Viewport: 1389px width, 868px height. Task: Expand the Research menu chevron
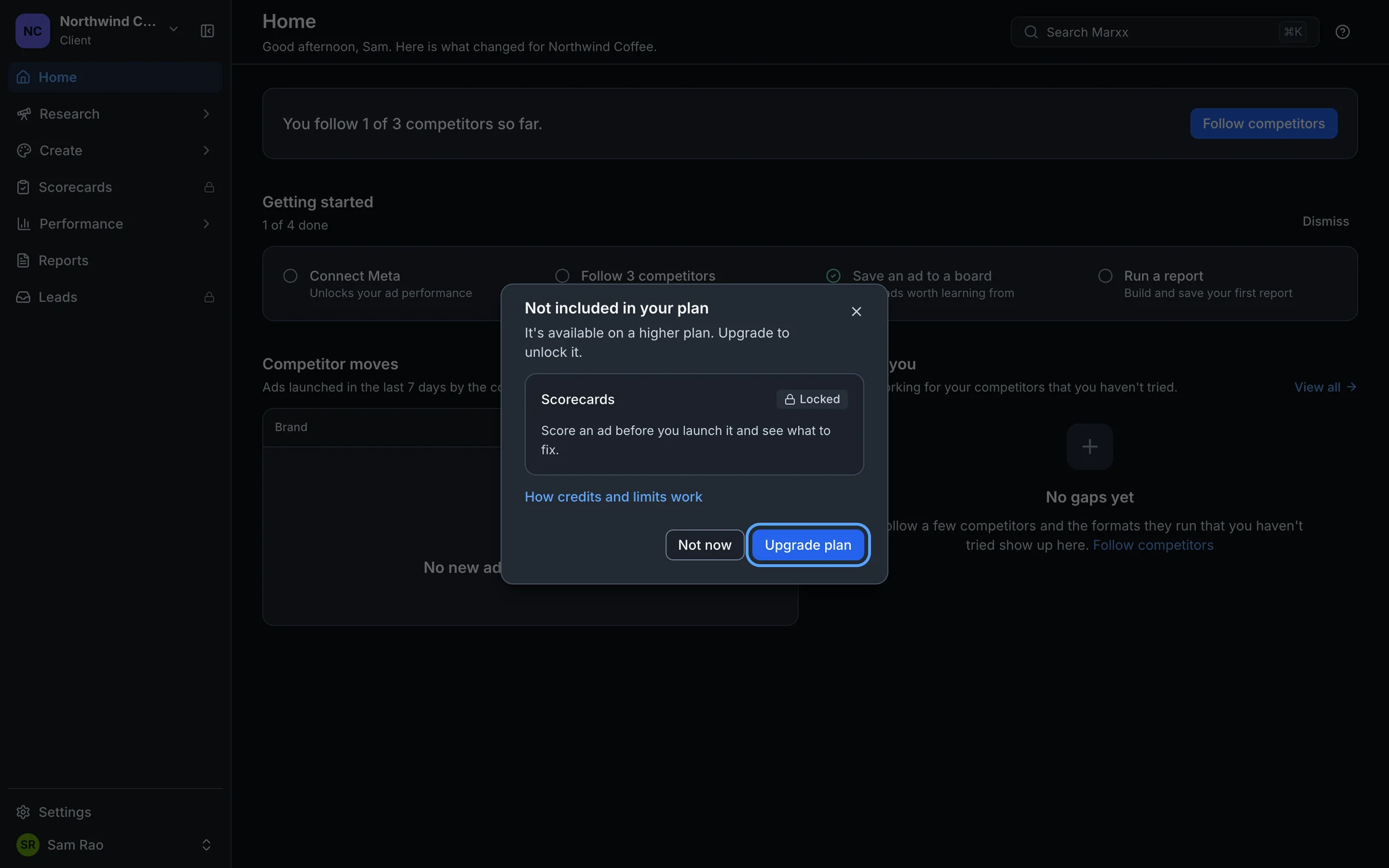click(206, 114)
